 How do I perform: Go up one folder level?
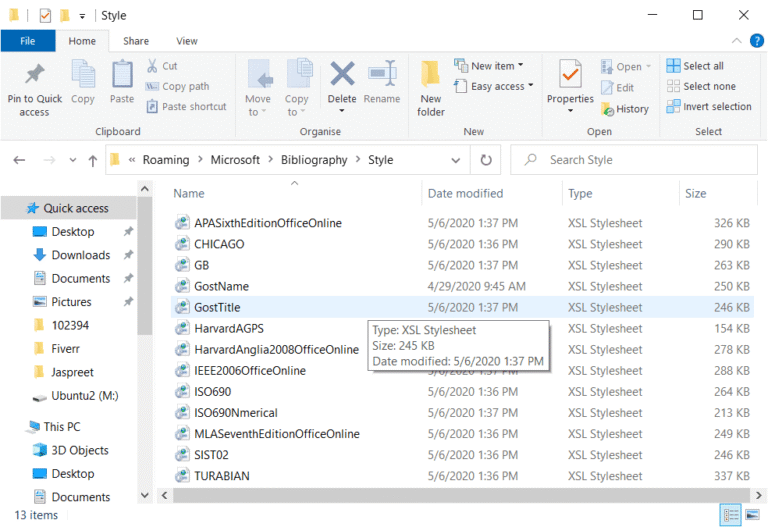pos(93,160)
